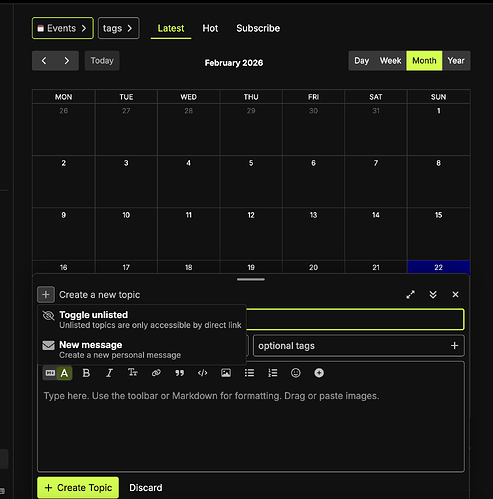
Task: Discard the topic draft
Action: pyautogui.click(x=146, y=488)
